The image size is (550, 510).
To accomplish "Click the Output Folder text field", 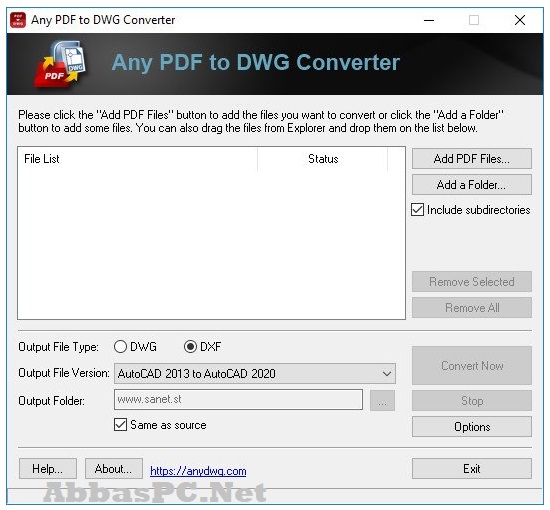I will [x=238, y=399].
